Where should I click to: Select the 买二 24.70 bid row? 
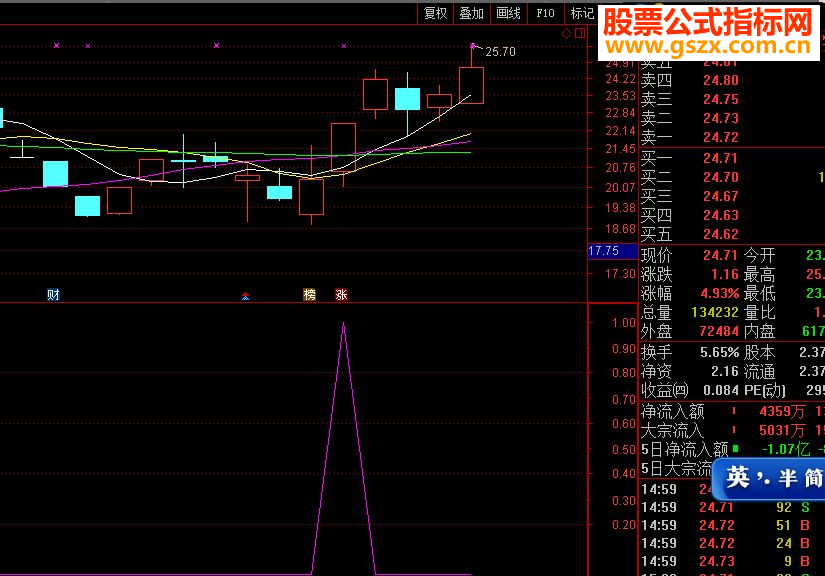coord(732,177)
